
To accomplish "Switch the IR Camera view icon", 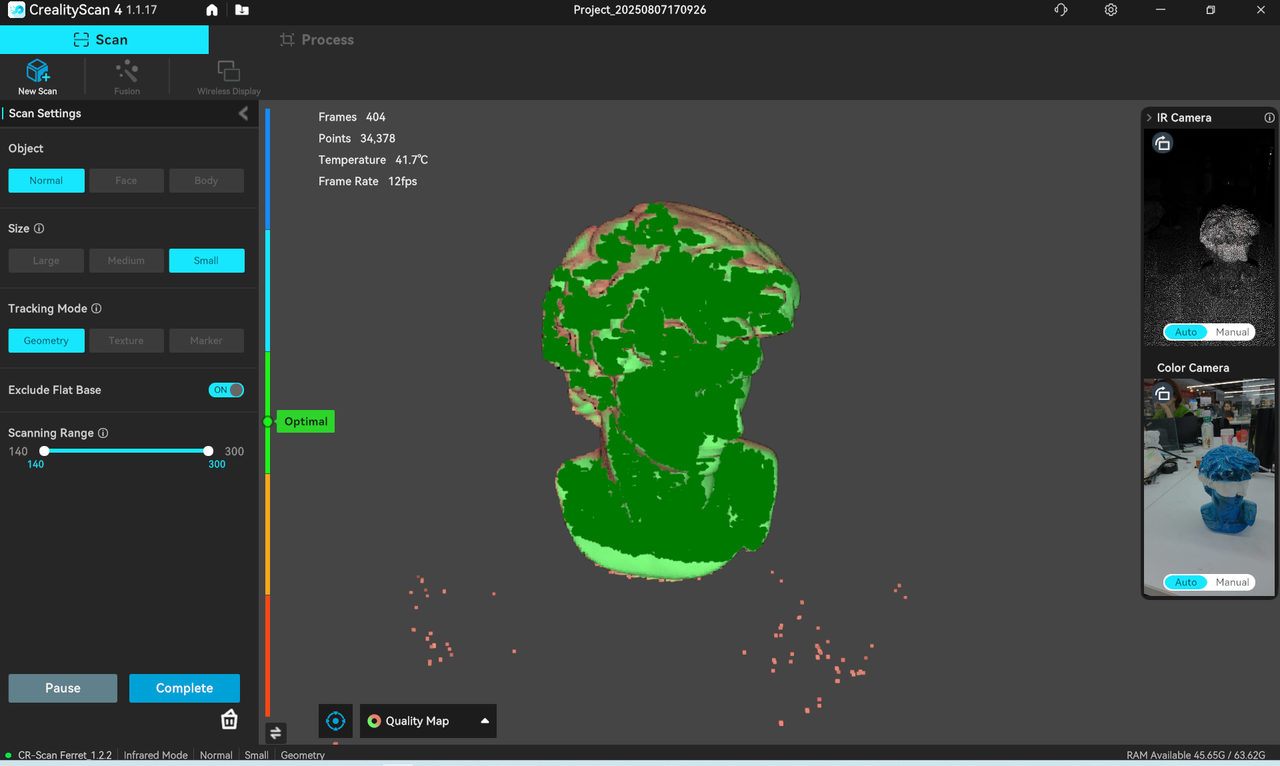I will 1162,144.
